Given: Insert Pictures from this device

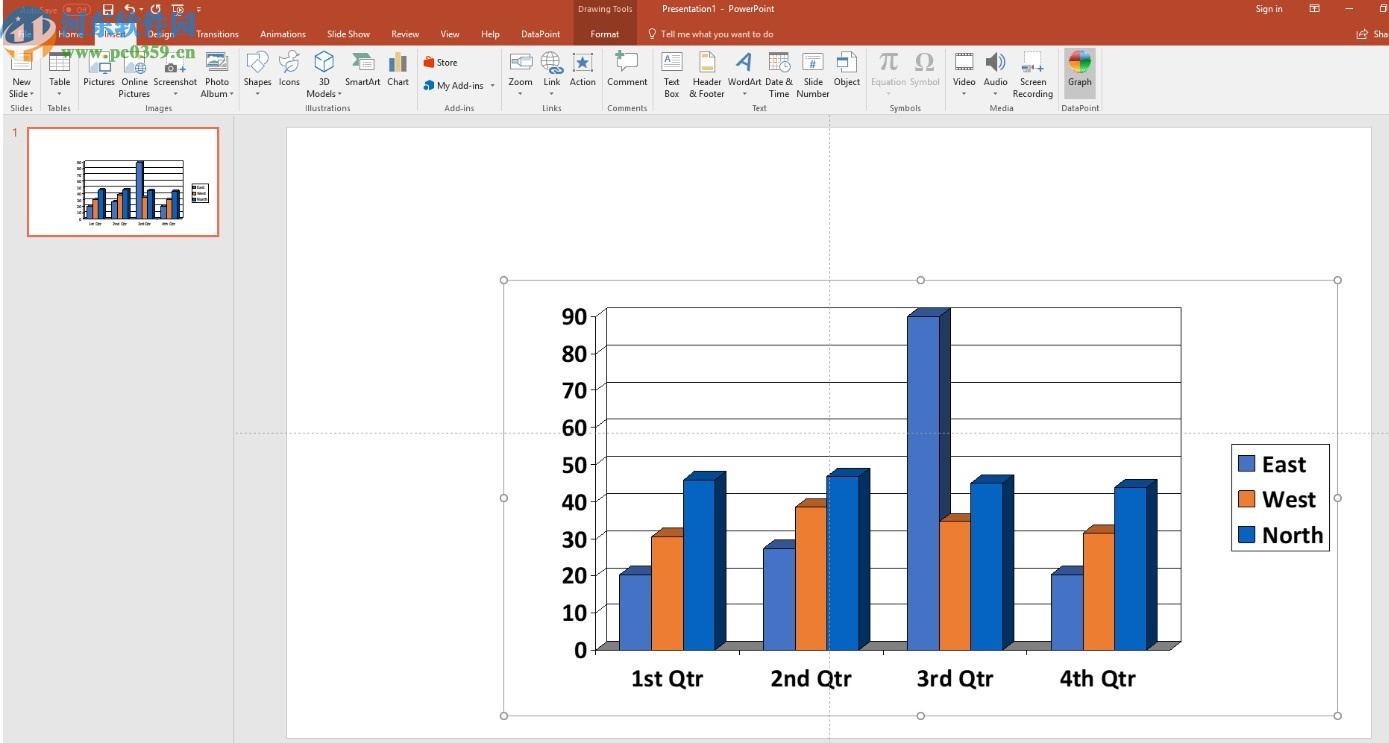Looking at the screenshot, I should click(99, 69).
